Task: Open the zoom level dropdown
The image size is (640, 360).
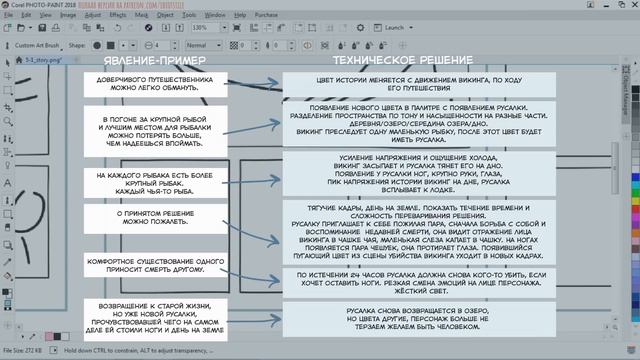Action: pyautogui.click(x=224, y=28)
